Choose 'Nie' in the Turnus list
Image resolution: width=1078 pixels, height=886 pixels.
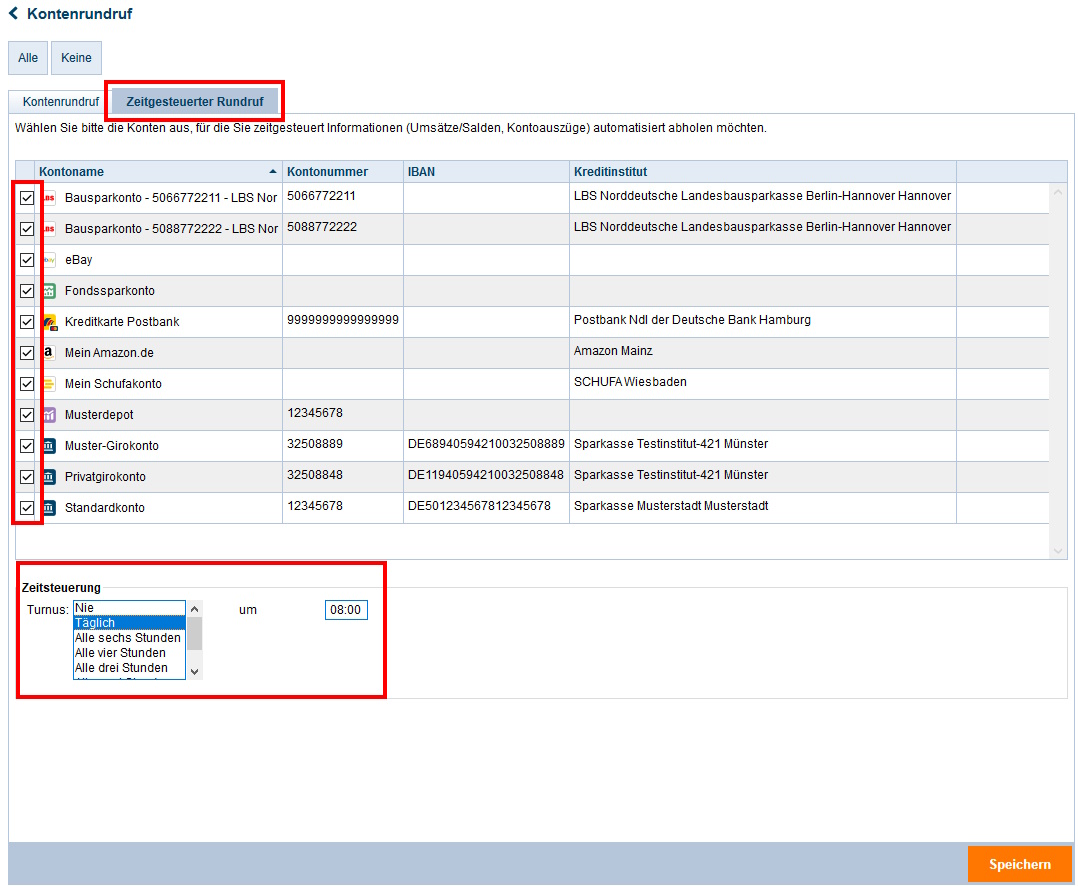128,608
